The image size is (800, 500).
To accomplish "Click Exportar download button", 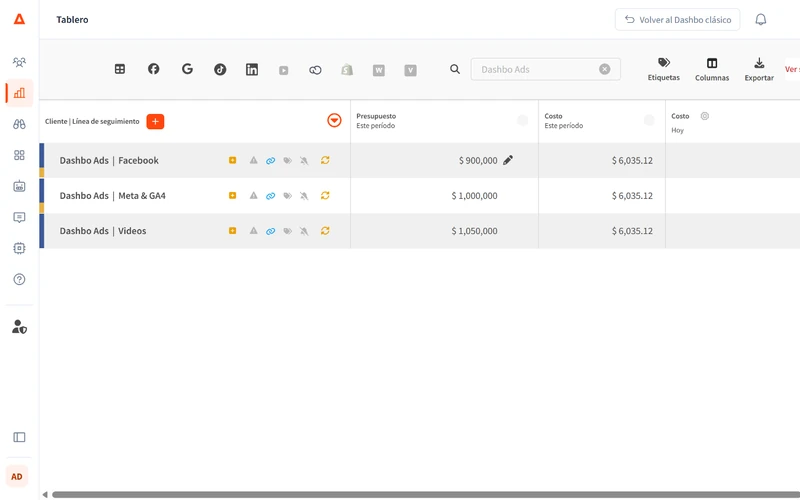I will coord(759,69).
